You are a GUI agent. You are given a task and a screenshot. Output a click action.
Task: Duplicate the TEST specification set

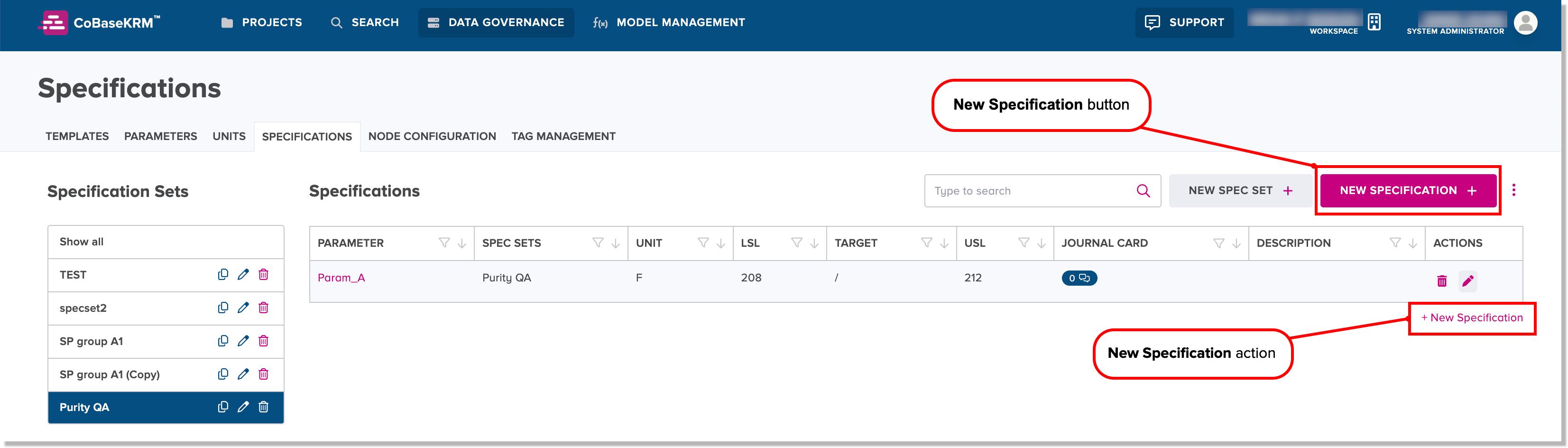223,274
